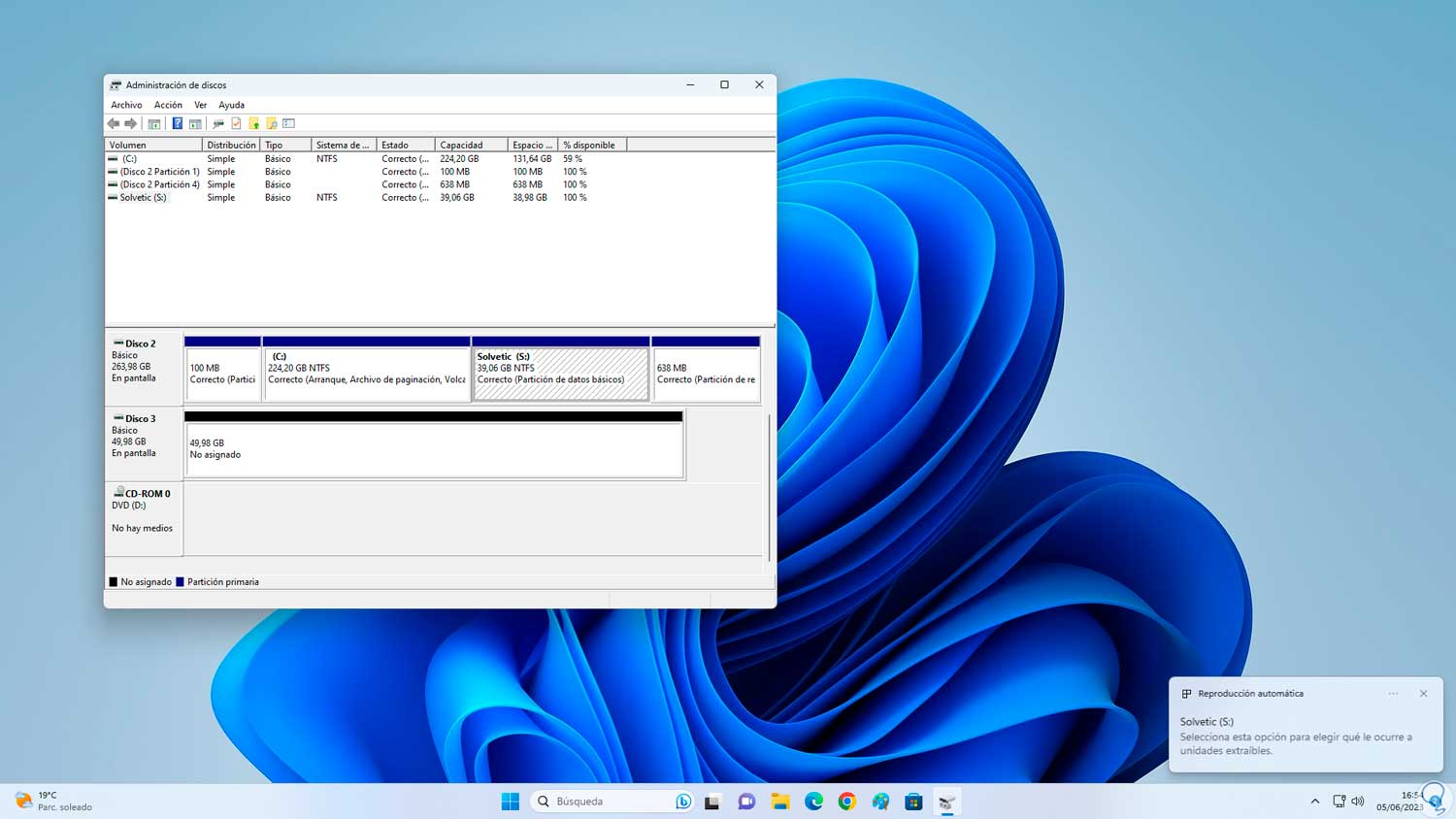
Task: Show hidden system tray icons chevron
Action: click(x=1315, y=802)
